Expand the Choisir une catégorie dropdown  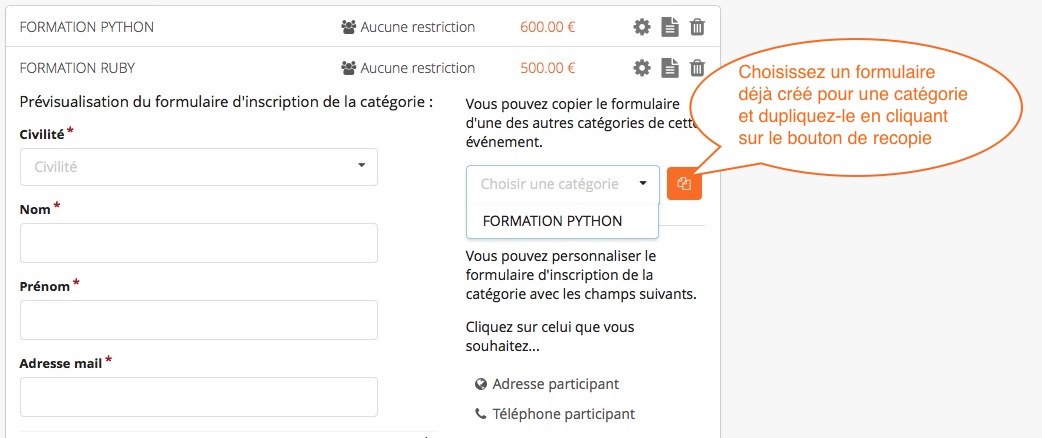click(562, 184)
